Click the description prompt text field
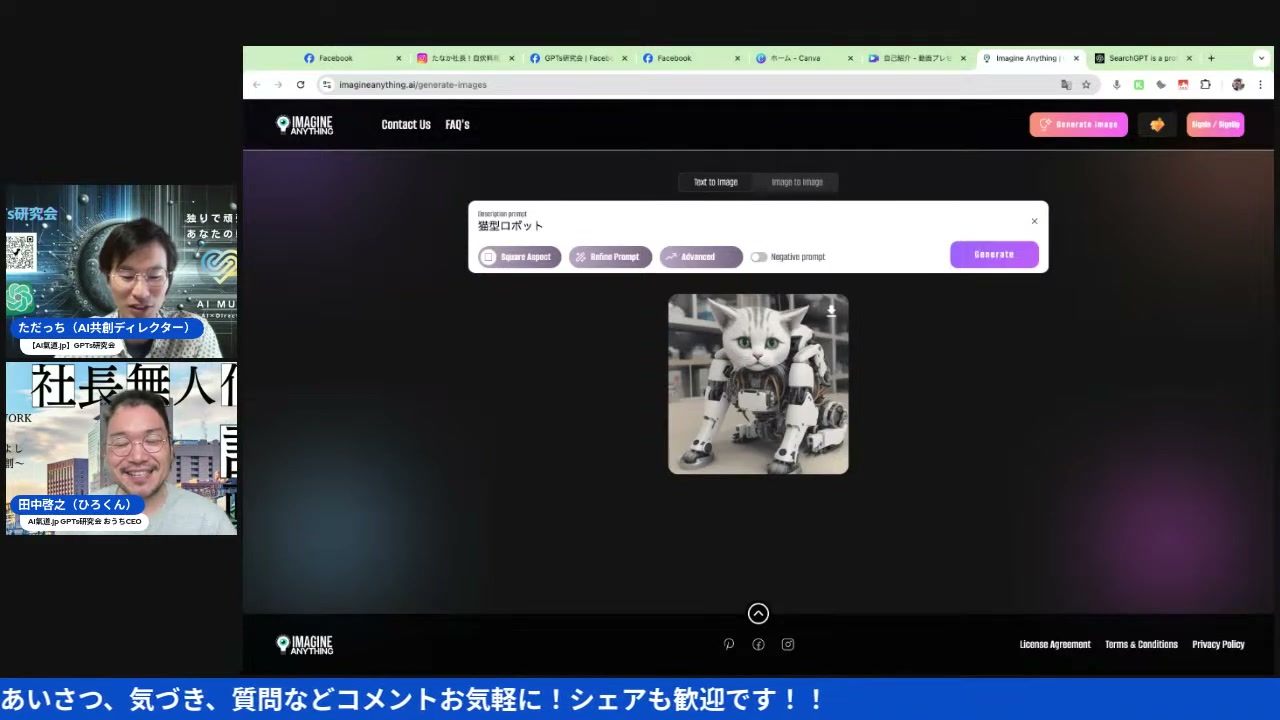Image resolution: width=1280 pixels, height=720 pixels. 750,225
